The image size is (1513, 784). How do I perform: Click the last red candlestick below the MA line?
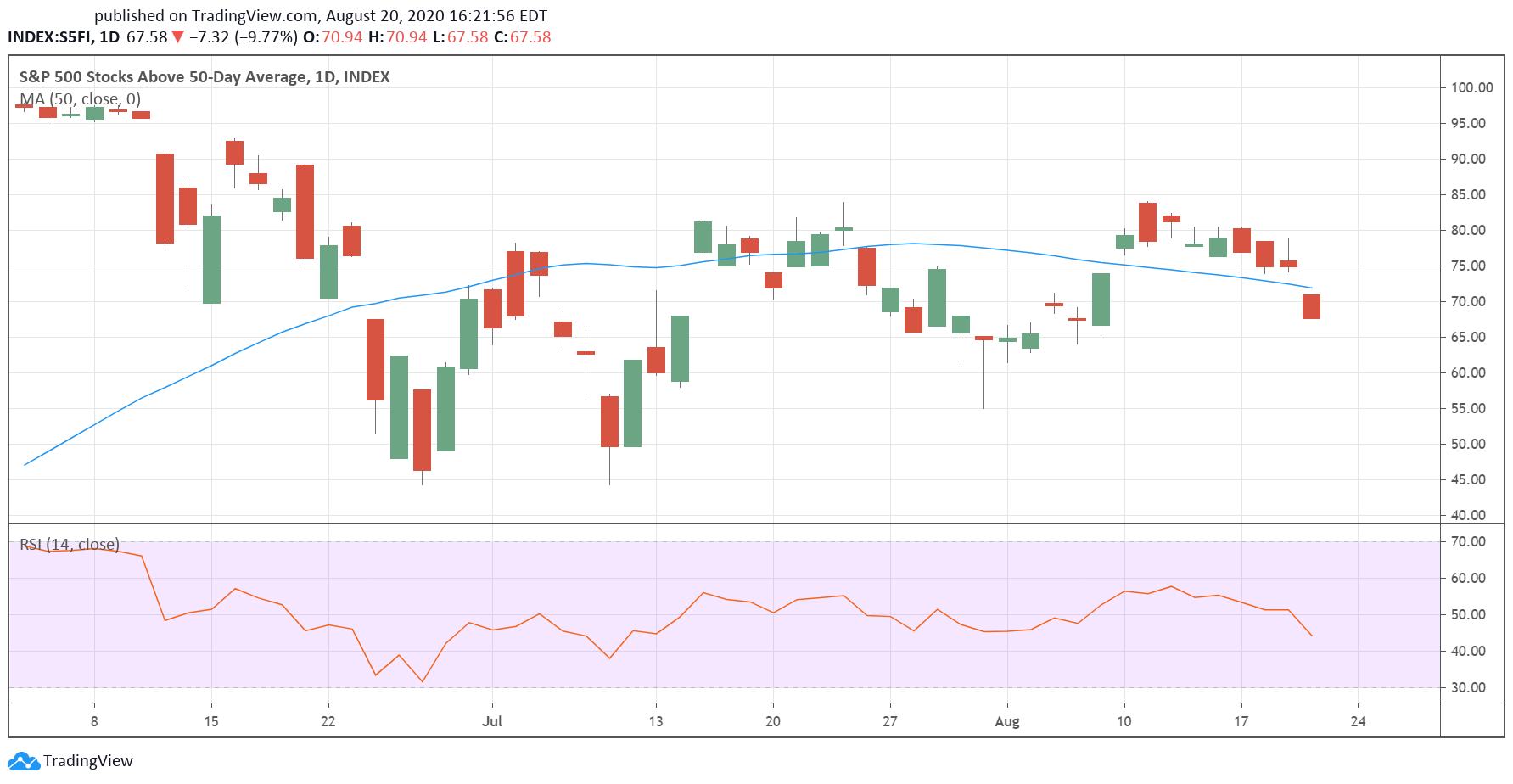click(x=1312, y=306)
